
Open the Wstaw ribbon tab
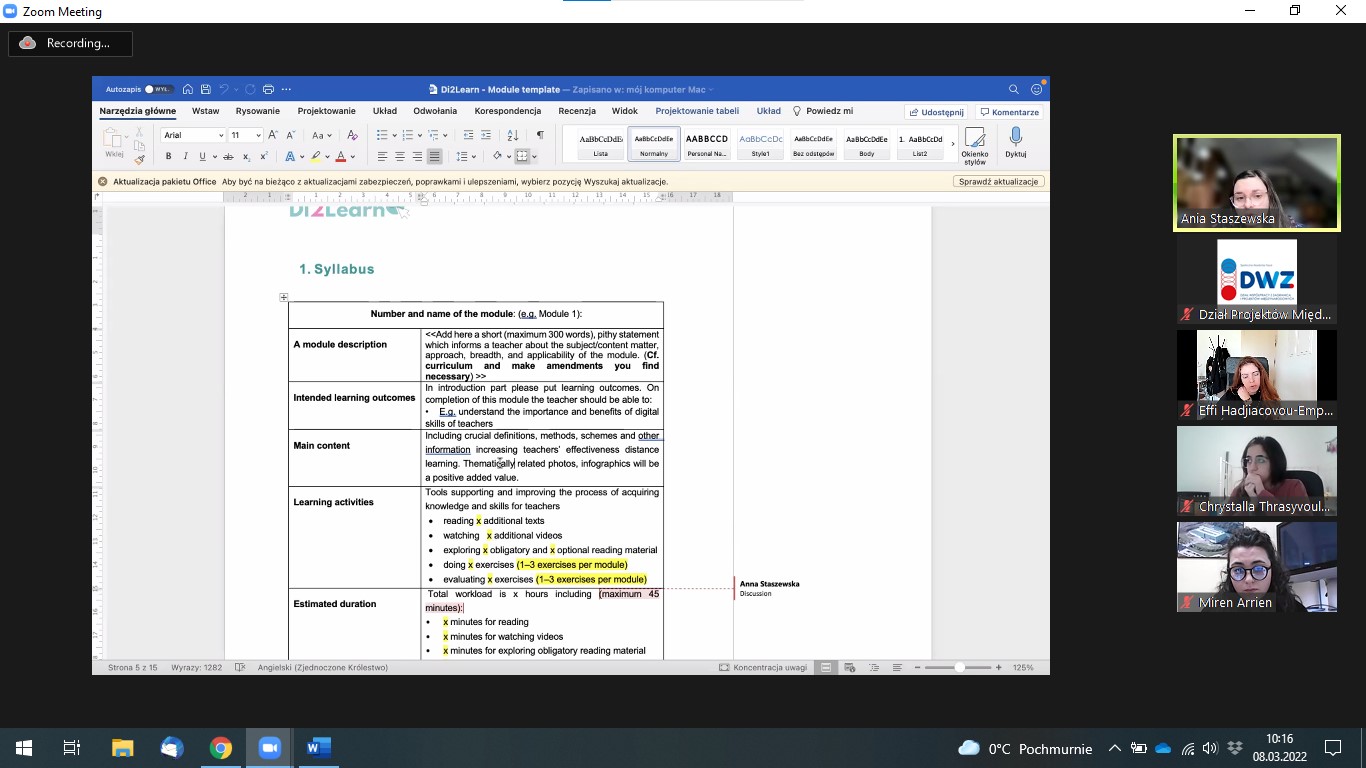coord(206,111)
